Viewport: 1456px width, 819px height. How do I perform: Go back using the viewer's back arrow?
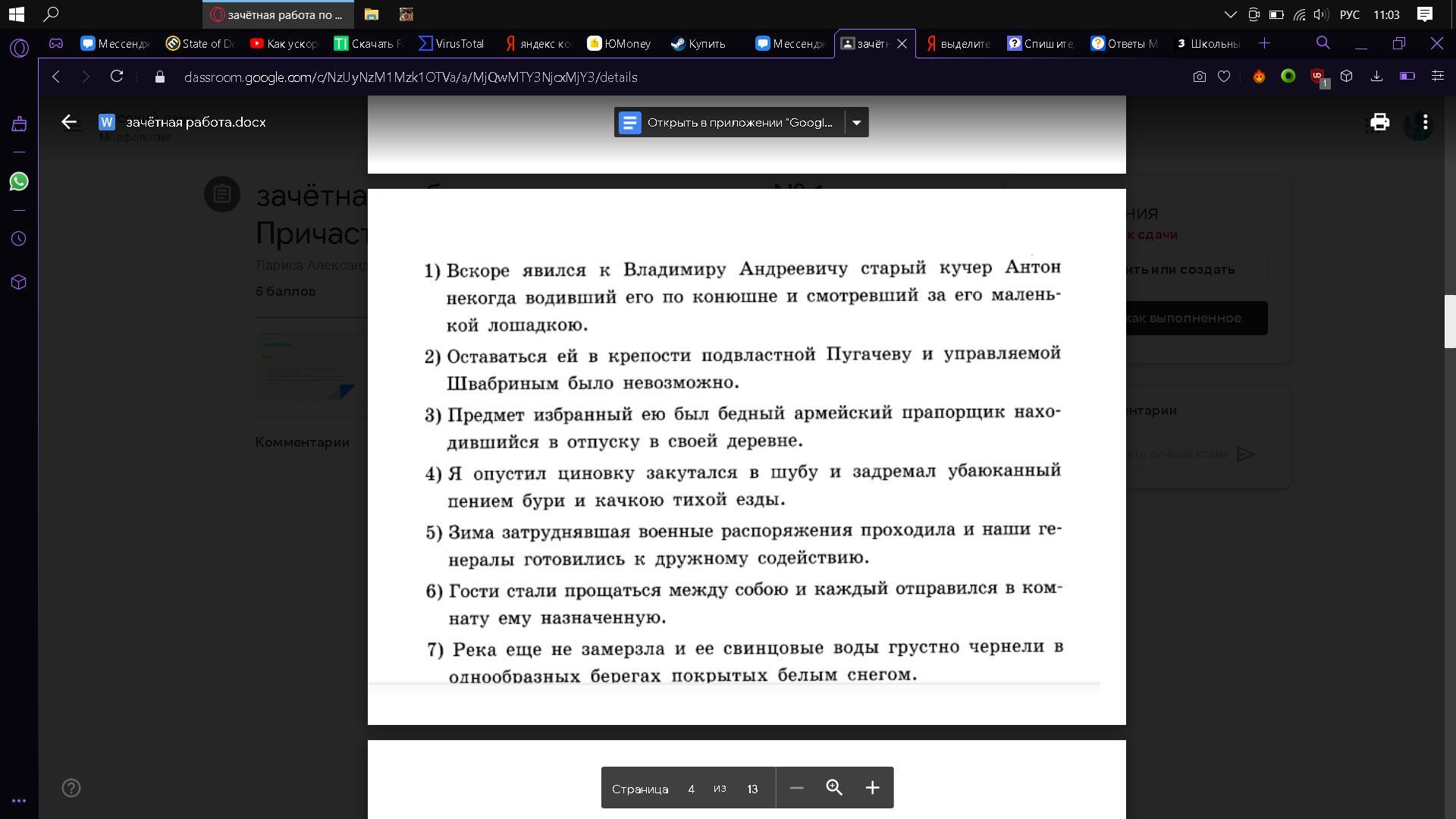point(69,122)
